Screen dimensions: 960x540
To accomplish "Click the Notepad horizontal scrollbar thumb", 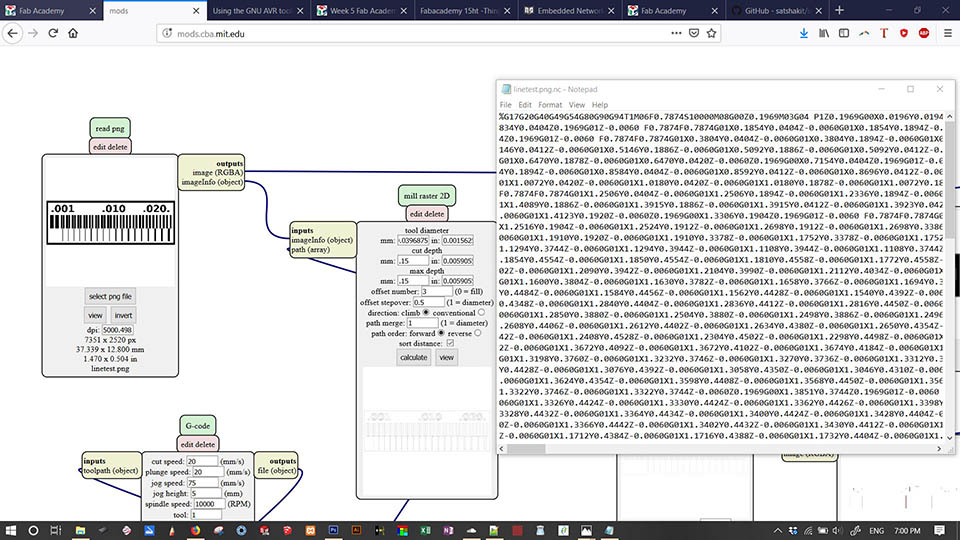I will (x=526, y=449).
